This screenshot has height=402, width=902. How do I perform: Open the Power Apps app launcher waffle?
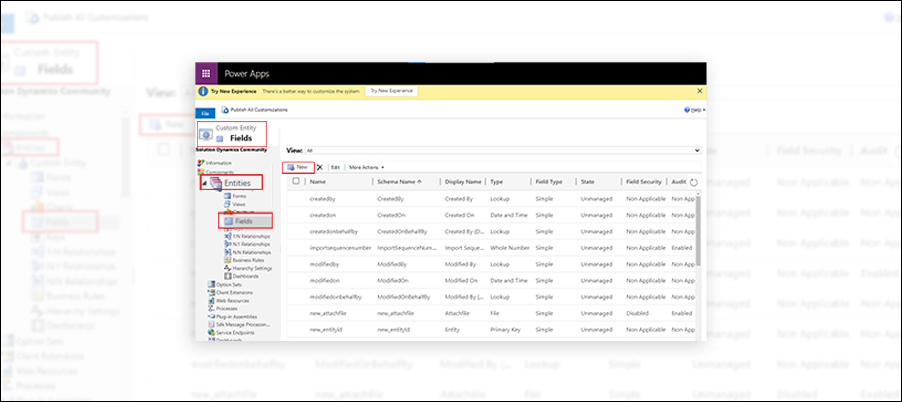[x=207, y=74]
